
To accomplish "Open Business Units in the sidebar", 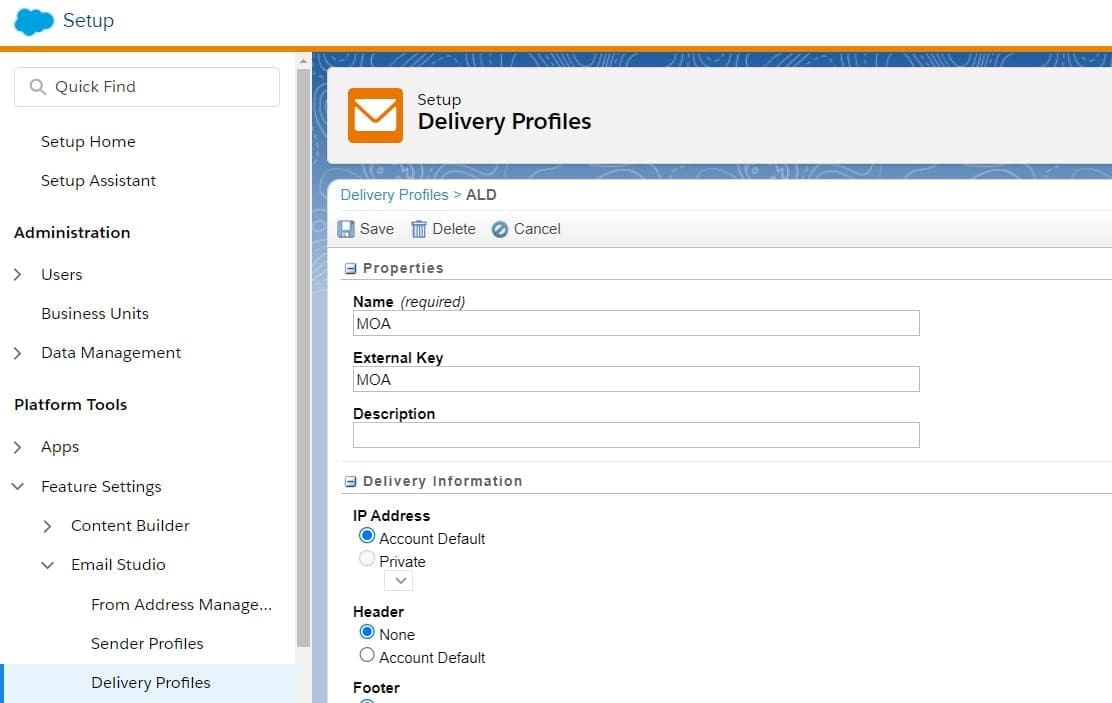I will (95, 313).
